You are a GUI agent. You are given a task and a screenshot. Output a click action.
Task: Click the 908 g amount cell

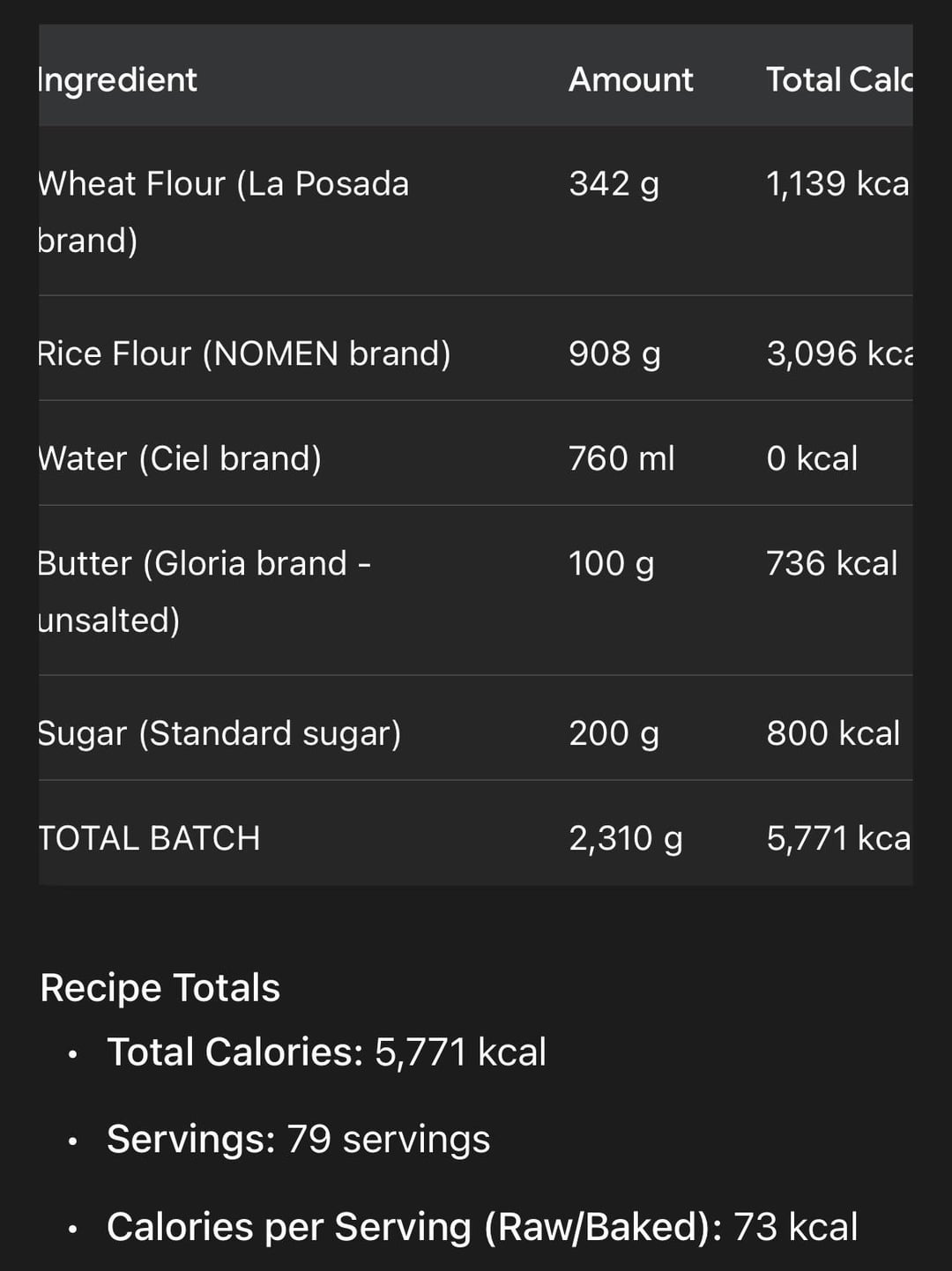(614, 353)
